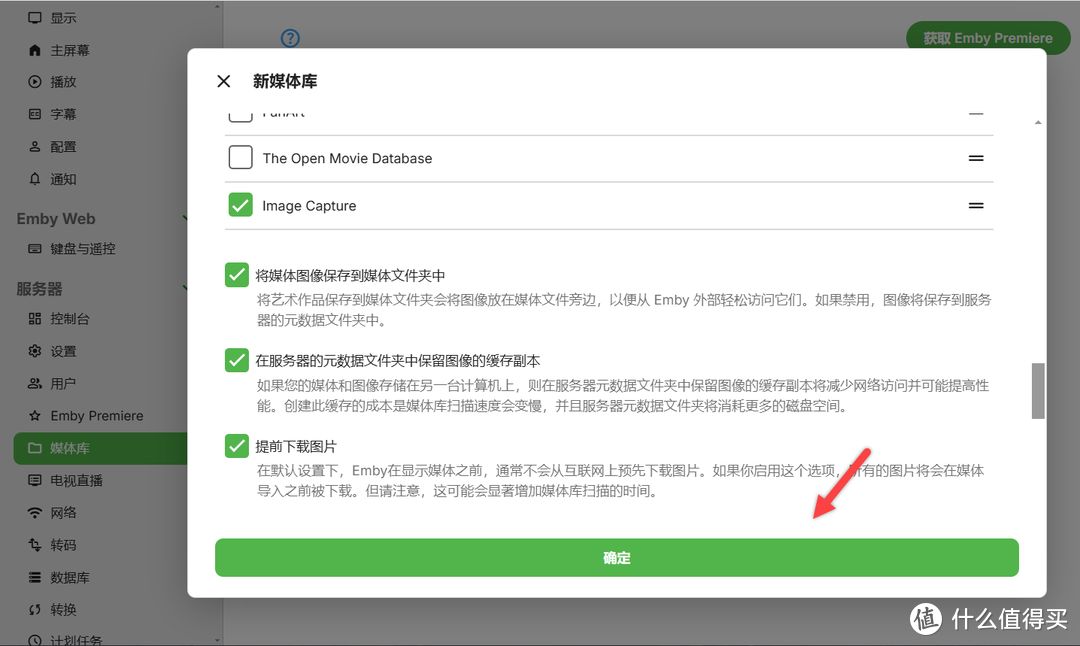Open 电视直播 in sidebar
The image size is (1080, 646).
(x=76, y=481)
